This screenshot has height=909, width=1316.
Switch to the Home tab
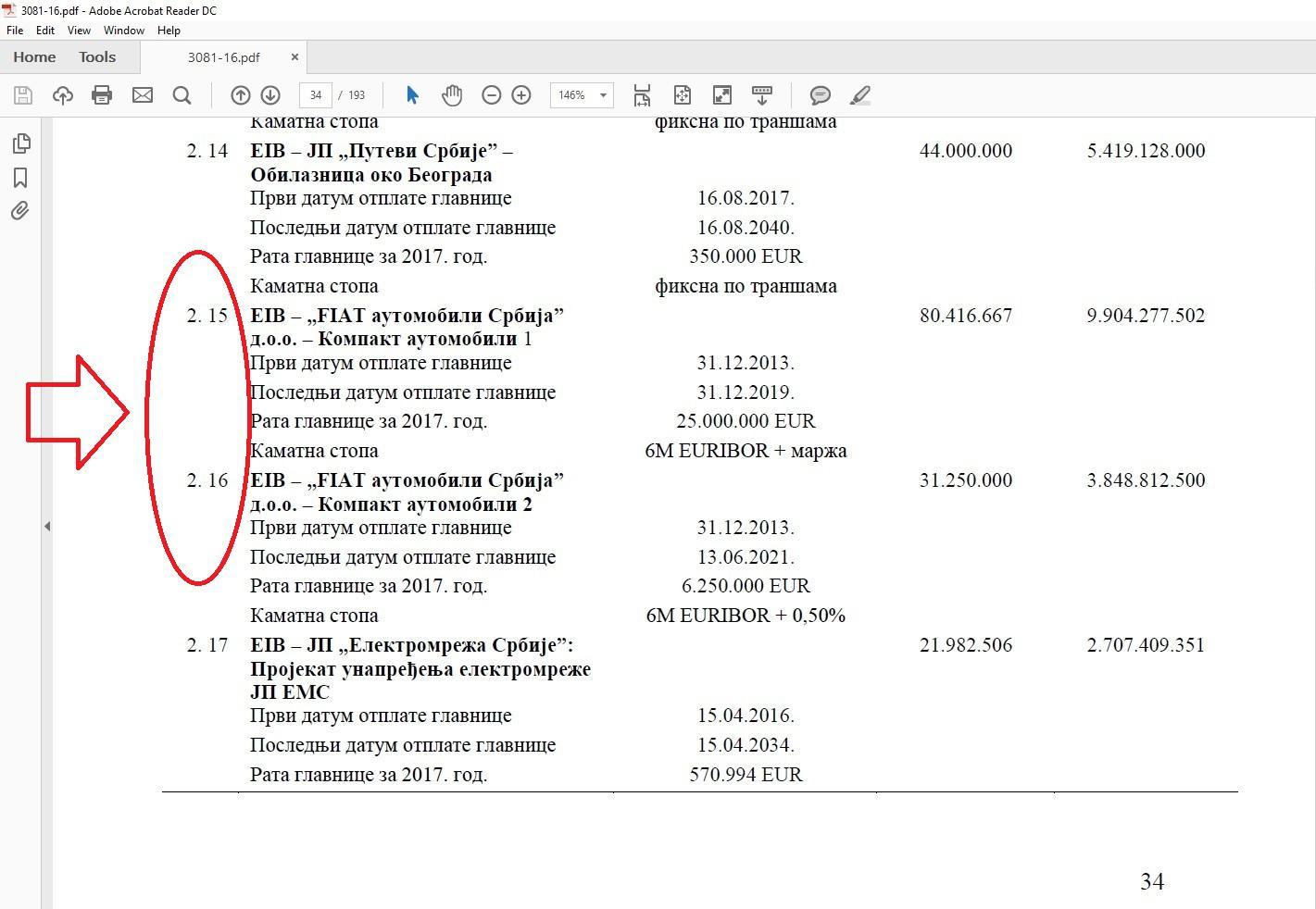[x=34, y=57]
